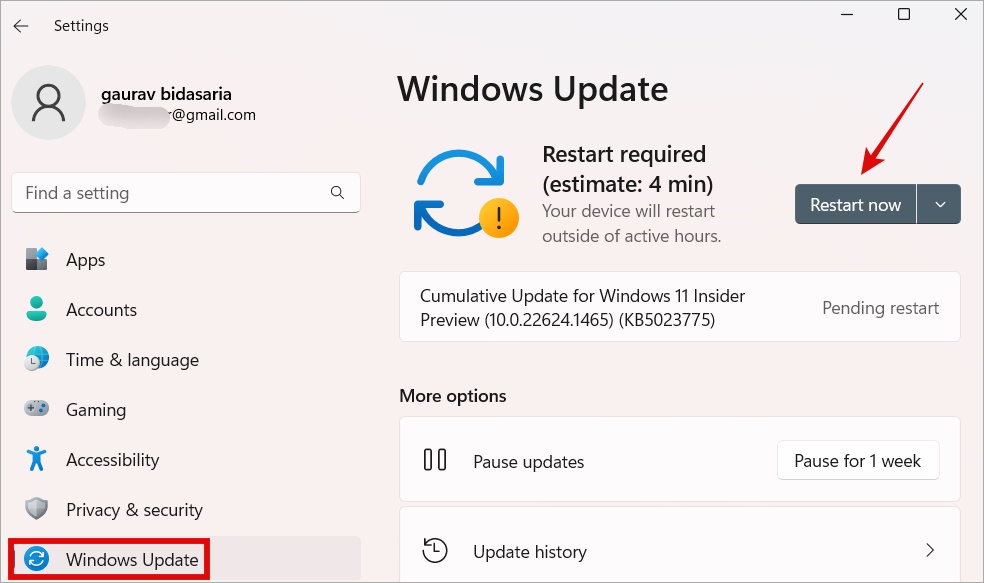
Task: Click the back arrow icon
Action: [x=21, y=26]
